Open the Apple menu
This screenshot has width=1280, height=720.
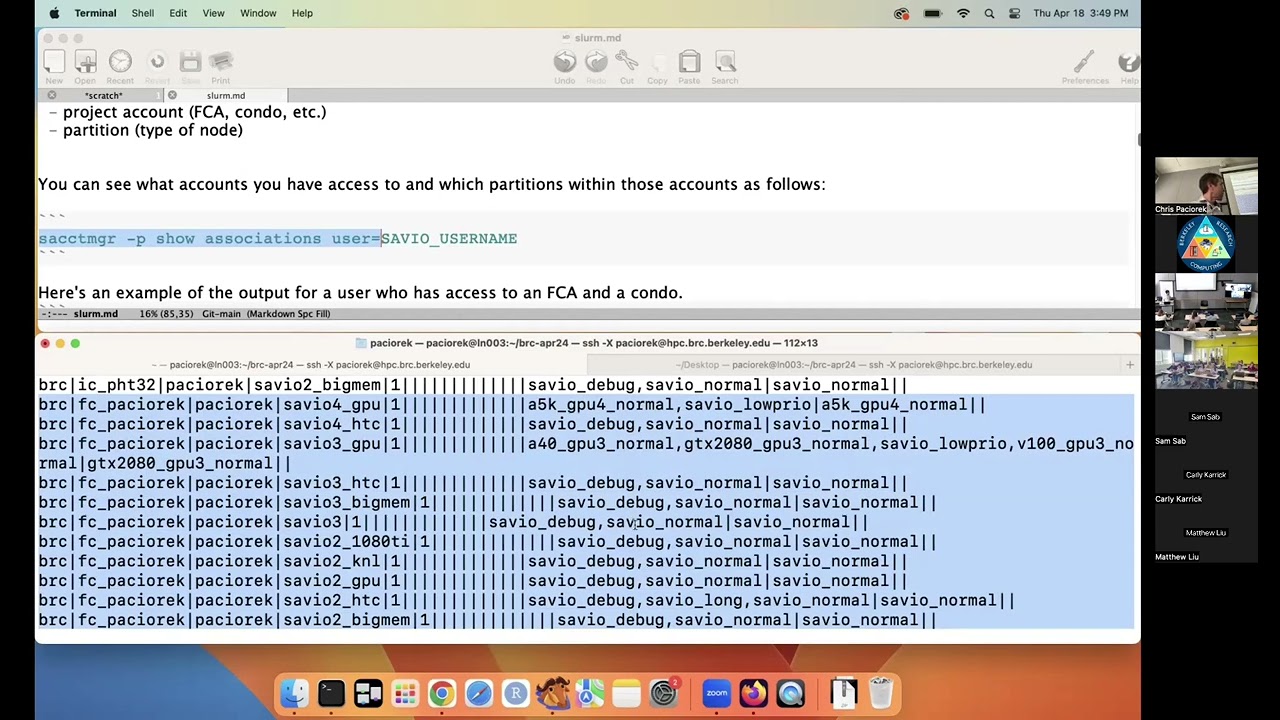point(54,13)
